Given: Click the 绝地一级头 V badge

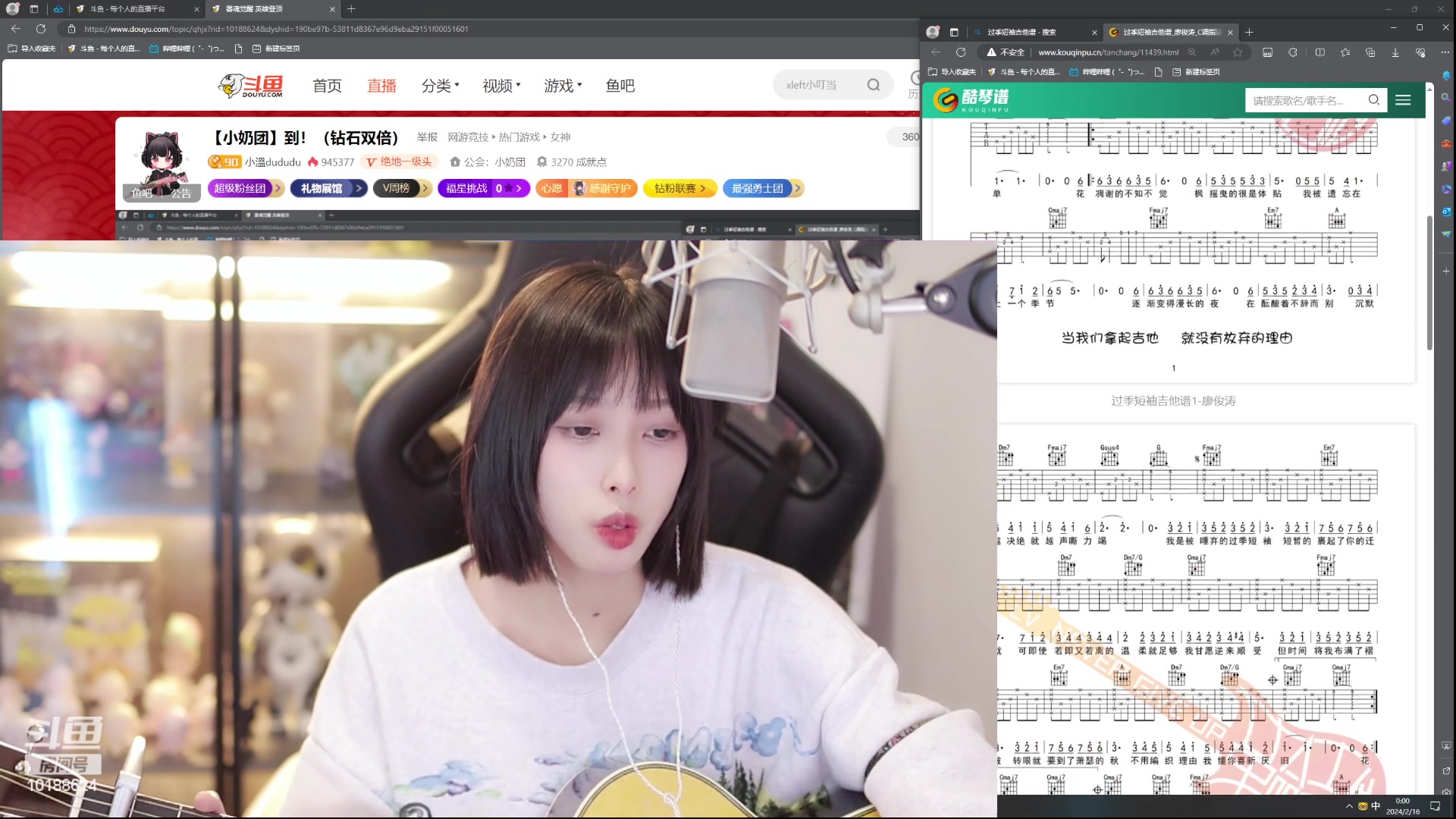Looking at the screenshot, I should point(400,162).
